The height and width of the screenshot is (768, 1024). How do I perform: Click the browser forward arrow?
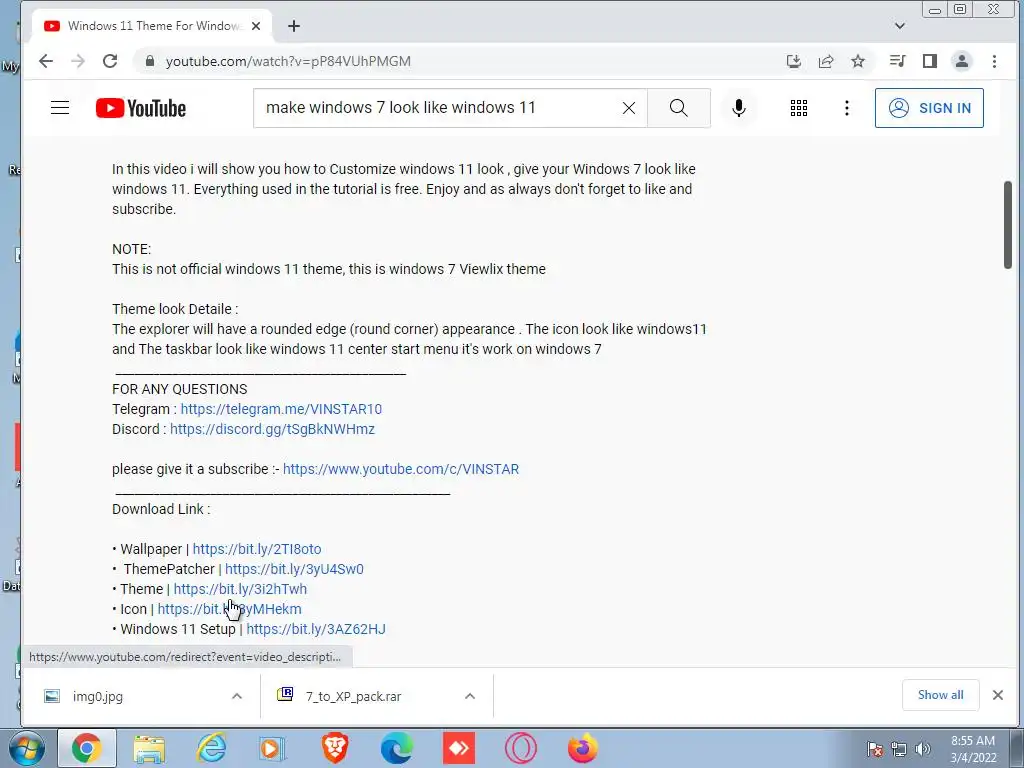pyautogui.click(x=78, y=61)
